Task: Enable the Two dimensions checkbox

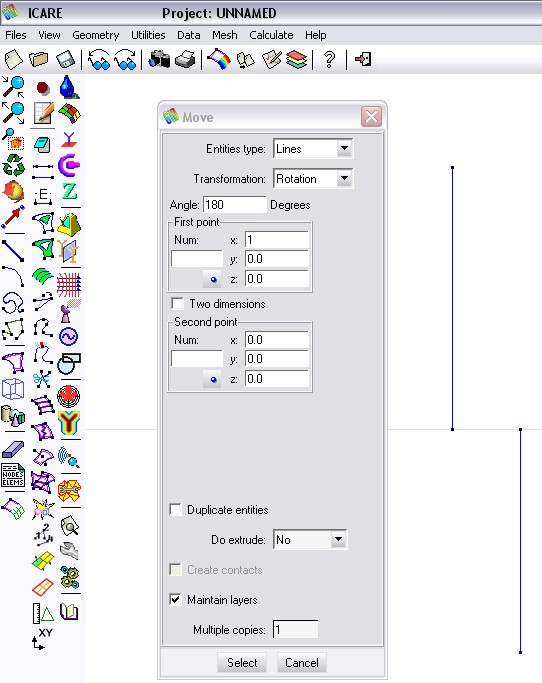Action: coord(177,303)
